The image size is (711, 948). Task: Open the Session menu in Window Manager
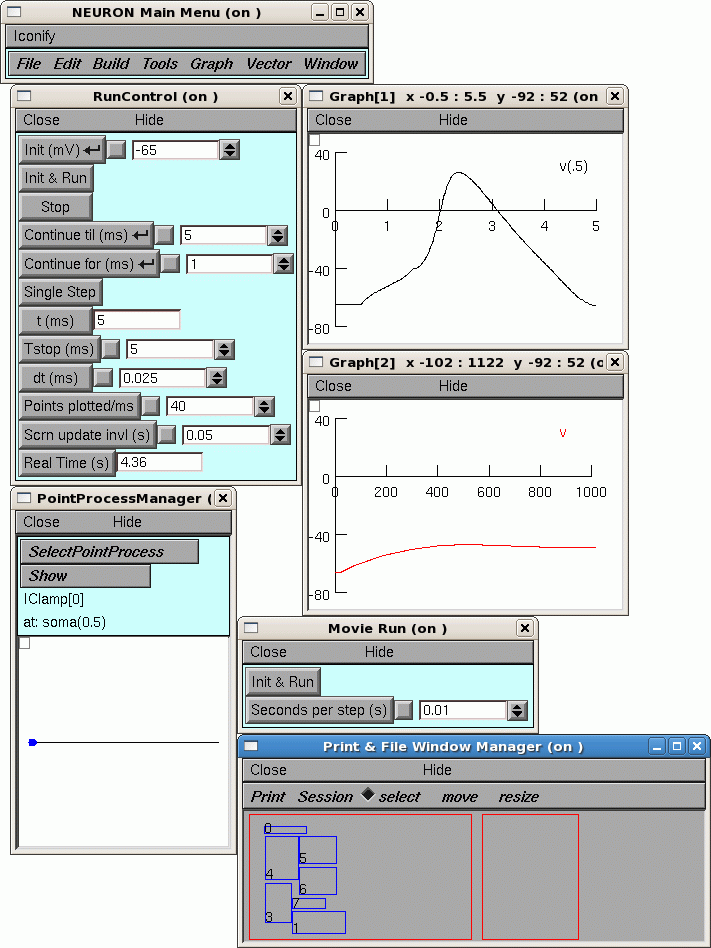click(x=325, y=797)
